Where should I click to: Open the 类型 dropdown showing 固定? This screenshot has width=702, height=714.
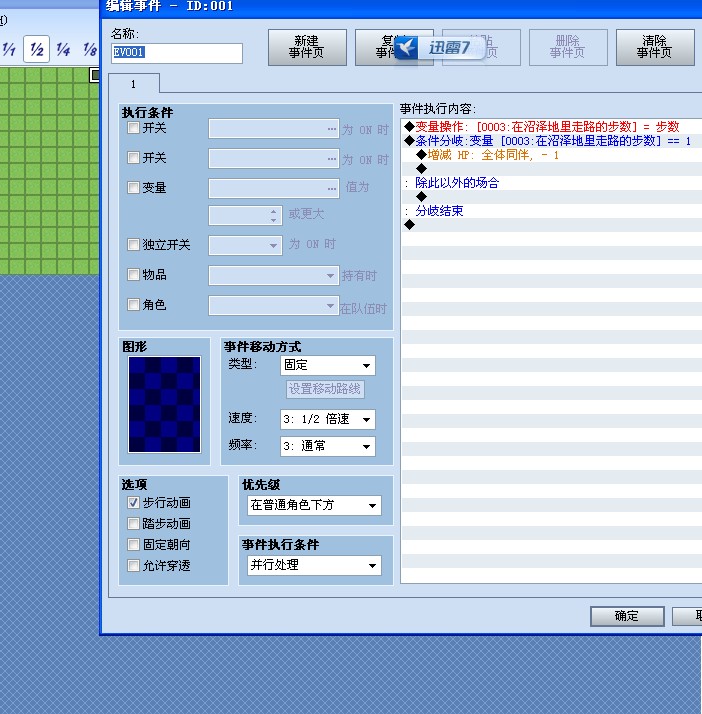point(328,365)
